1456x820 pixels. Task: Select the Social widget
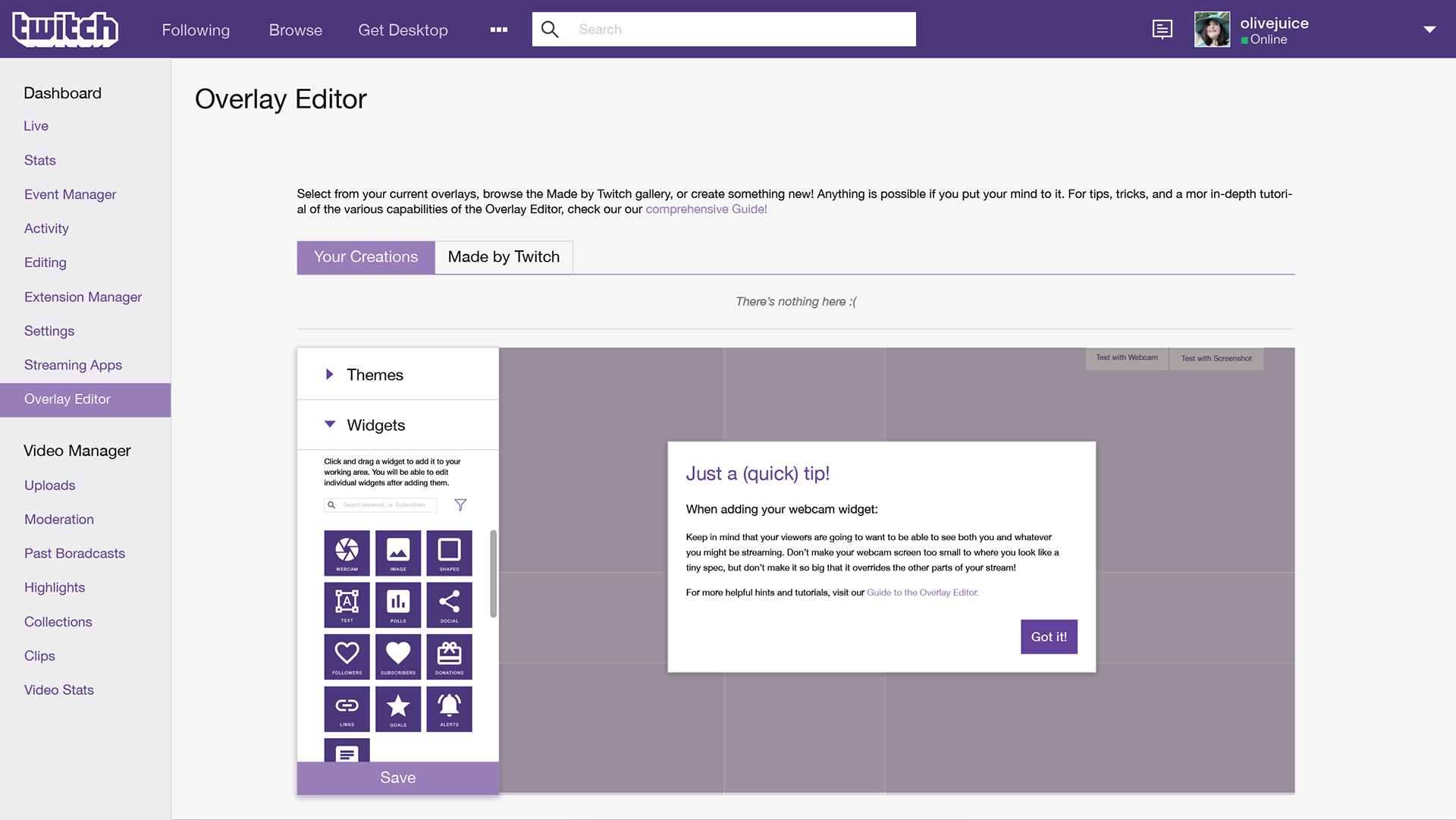449,605
